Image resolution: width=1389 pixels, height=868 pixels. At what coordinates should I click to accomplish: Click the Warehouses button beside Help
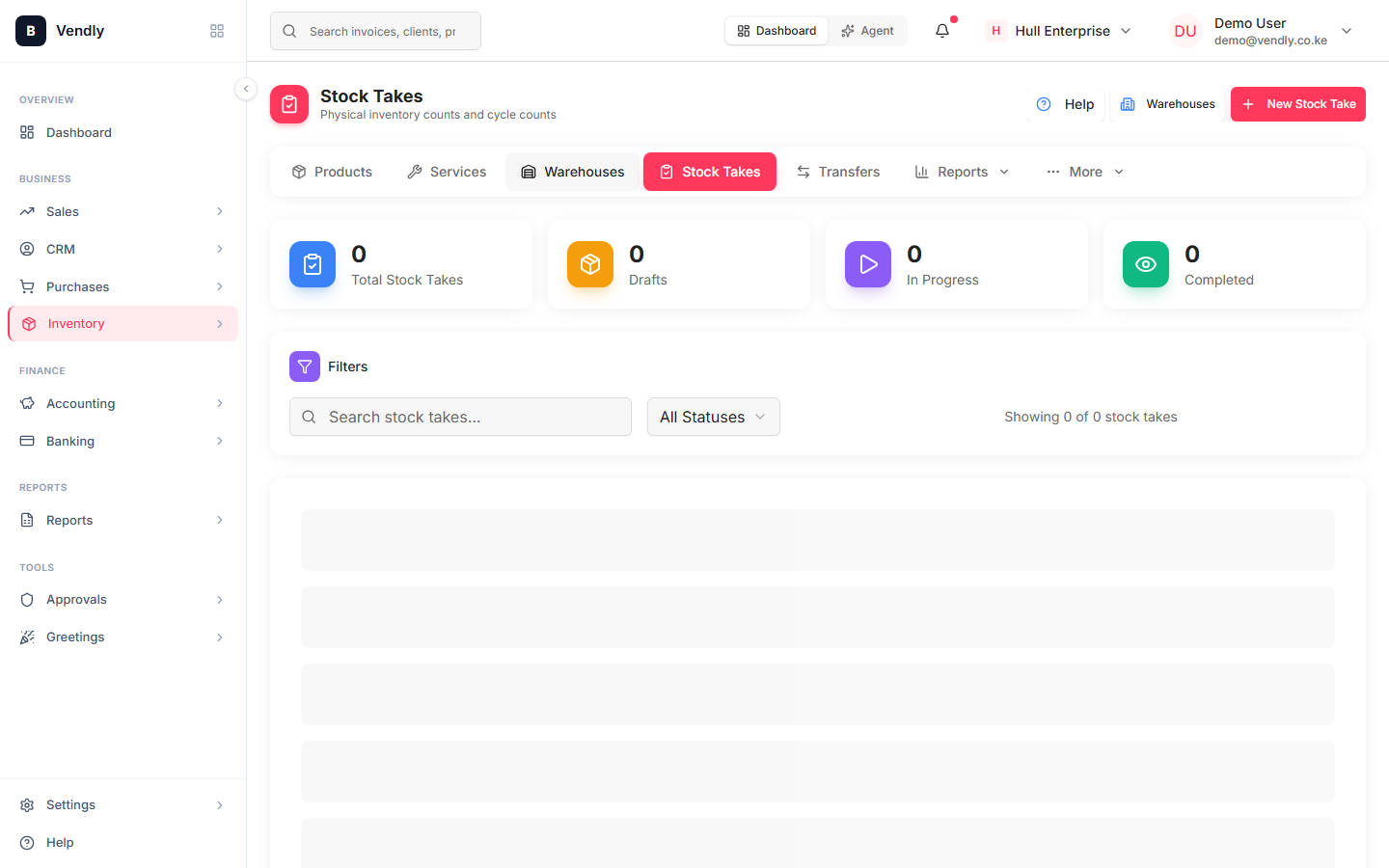[1168, 104]
